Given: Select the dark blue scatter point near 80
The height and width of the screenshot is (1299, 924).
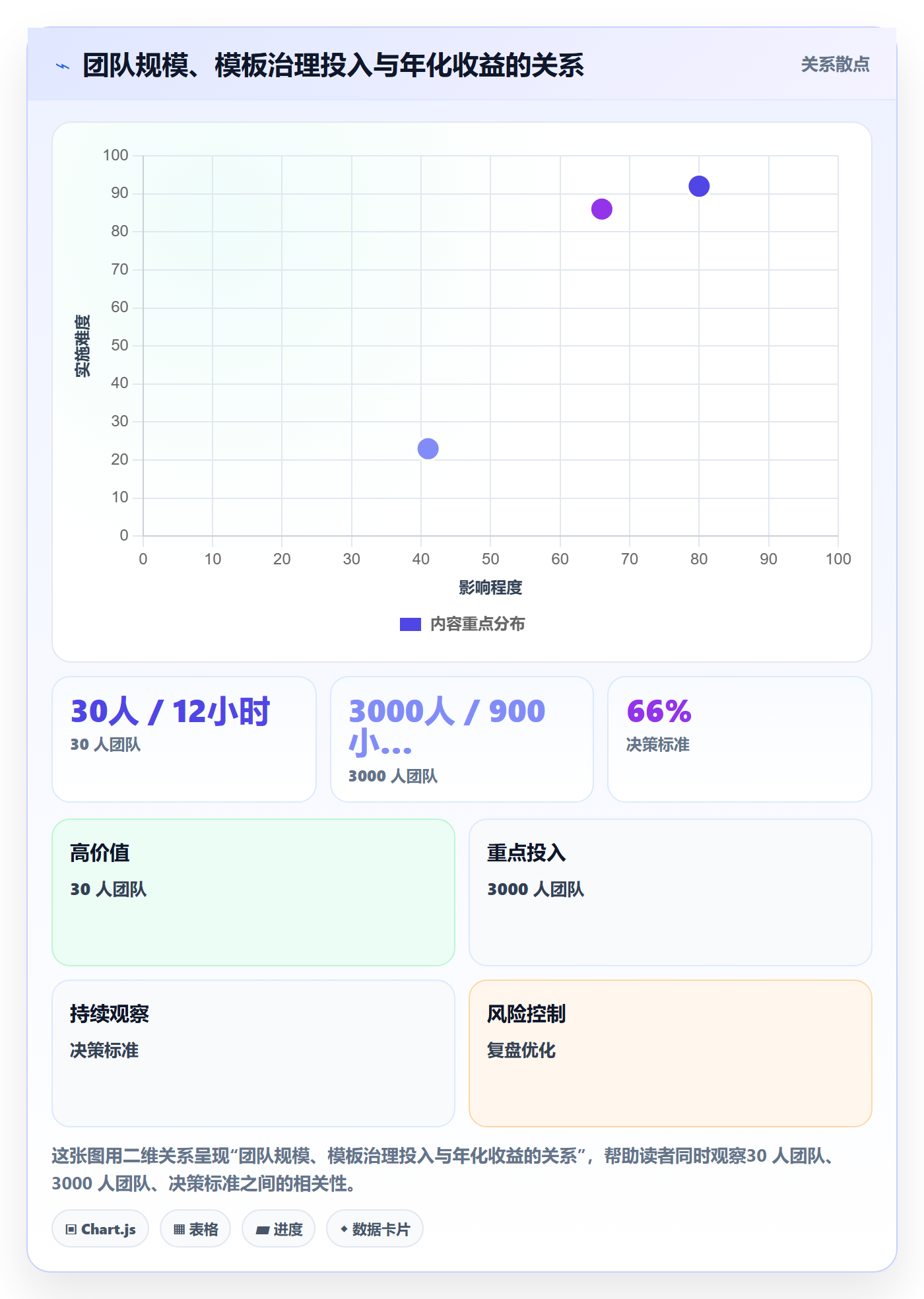Looking at the screenshot, I should point(699,186).
